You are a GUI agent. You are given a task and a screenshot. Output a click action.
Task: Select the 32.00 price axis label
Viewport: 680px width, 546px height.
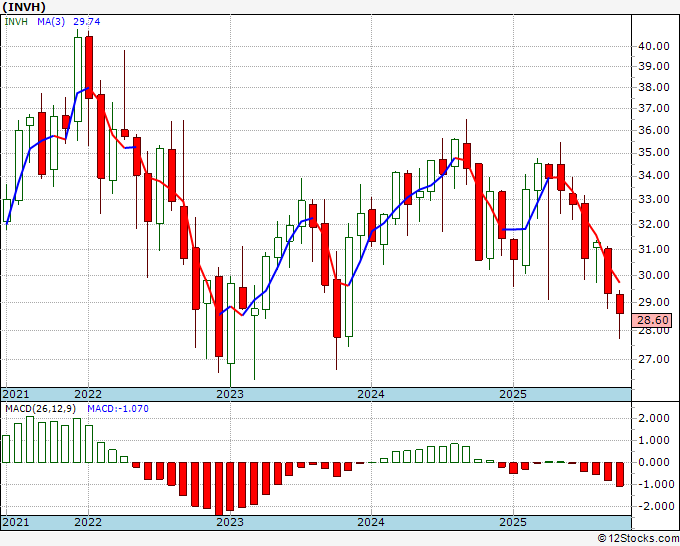[x=654, y=224]
